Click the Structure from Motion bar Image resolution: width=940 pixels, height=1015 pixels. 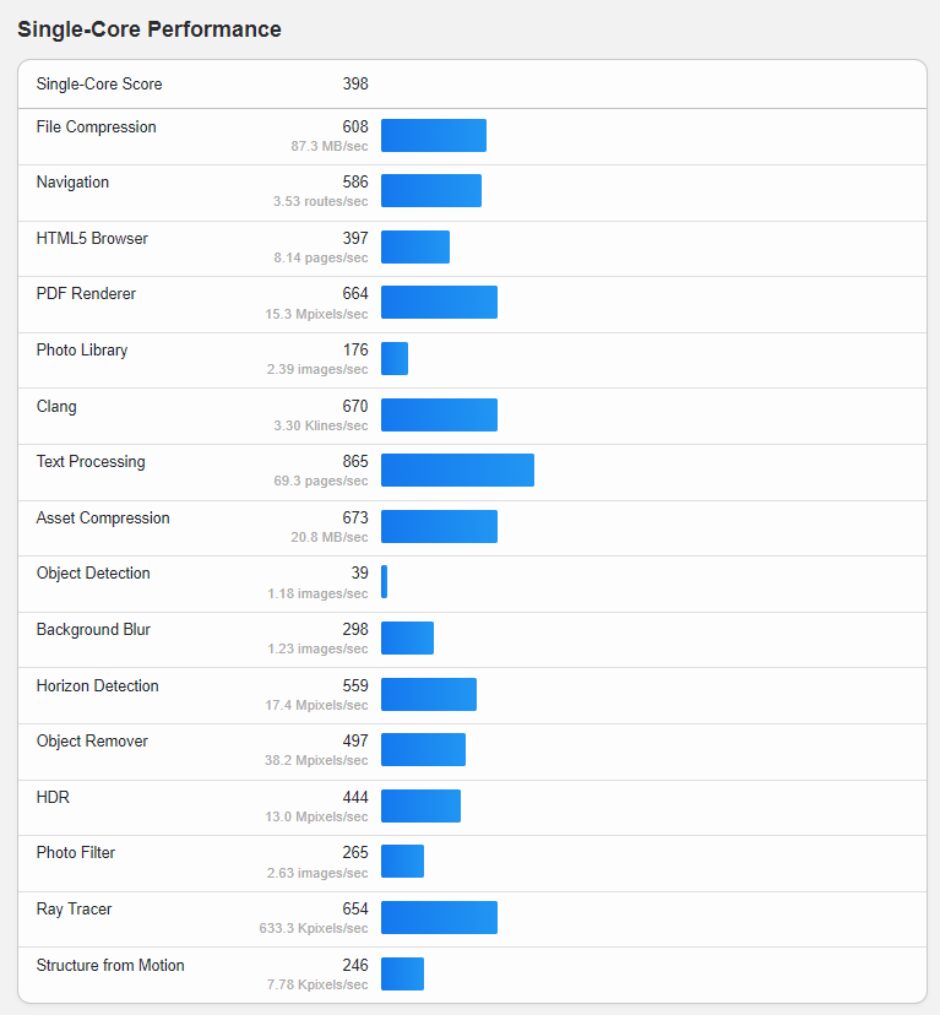402,974
